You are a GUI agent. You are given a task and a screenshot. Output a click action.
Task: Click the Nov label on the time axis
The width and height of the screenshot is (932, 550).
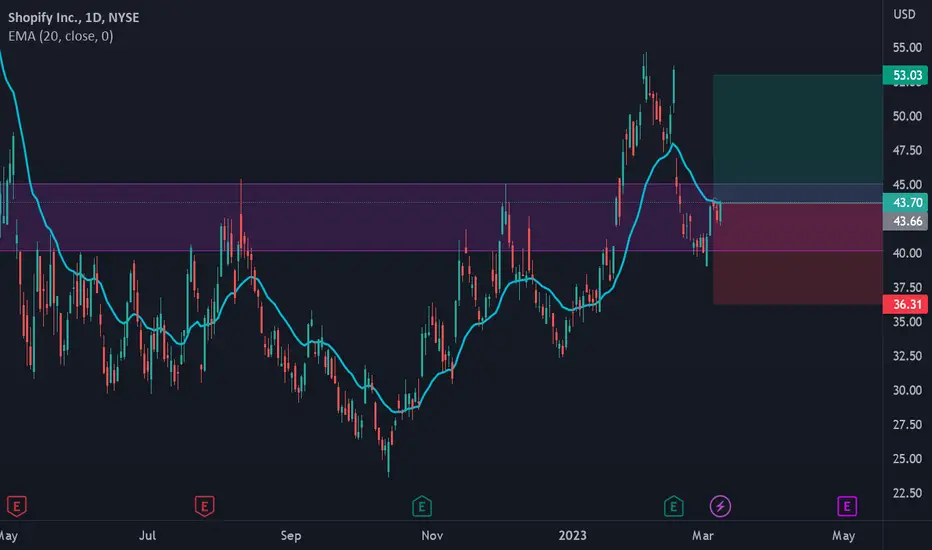(432, 536)
